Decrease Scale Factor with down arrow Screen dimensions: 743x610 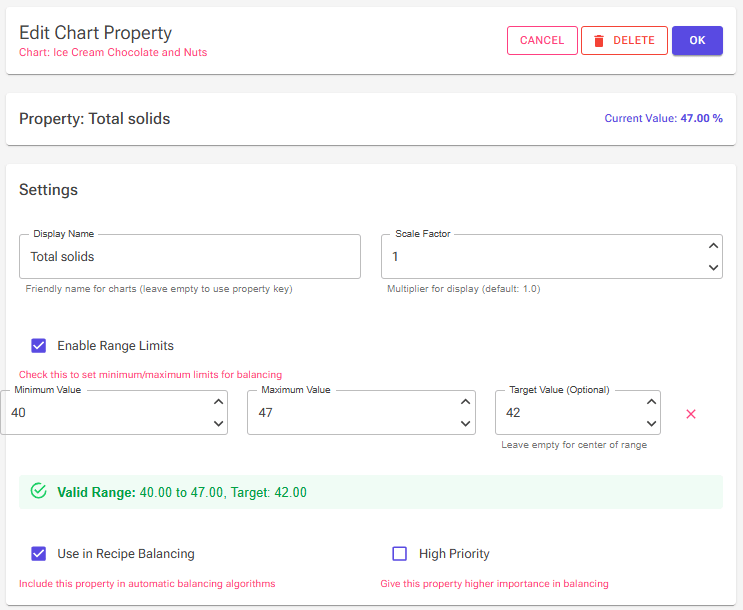tap(713, 268)
